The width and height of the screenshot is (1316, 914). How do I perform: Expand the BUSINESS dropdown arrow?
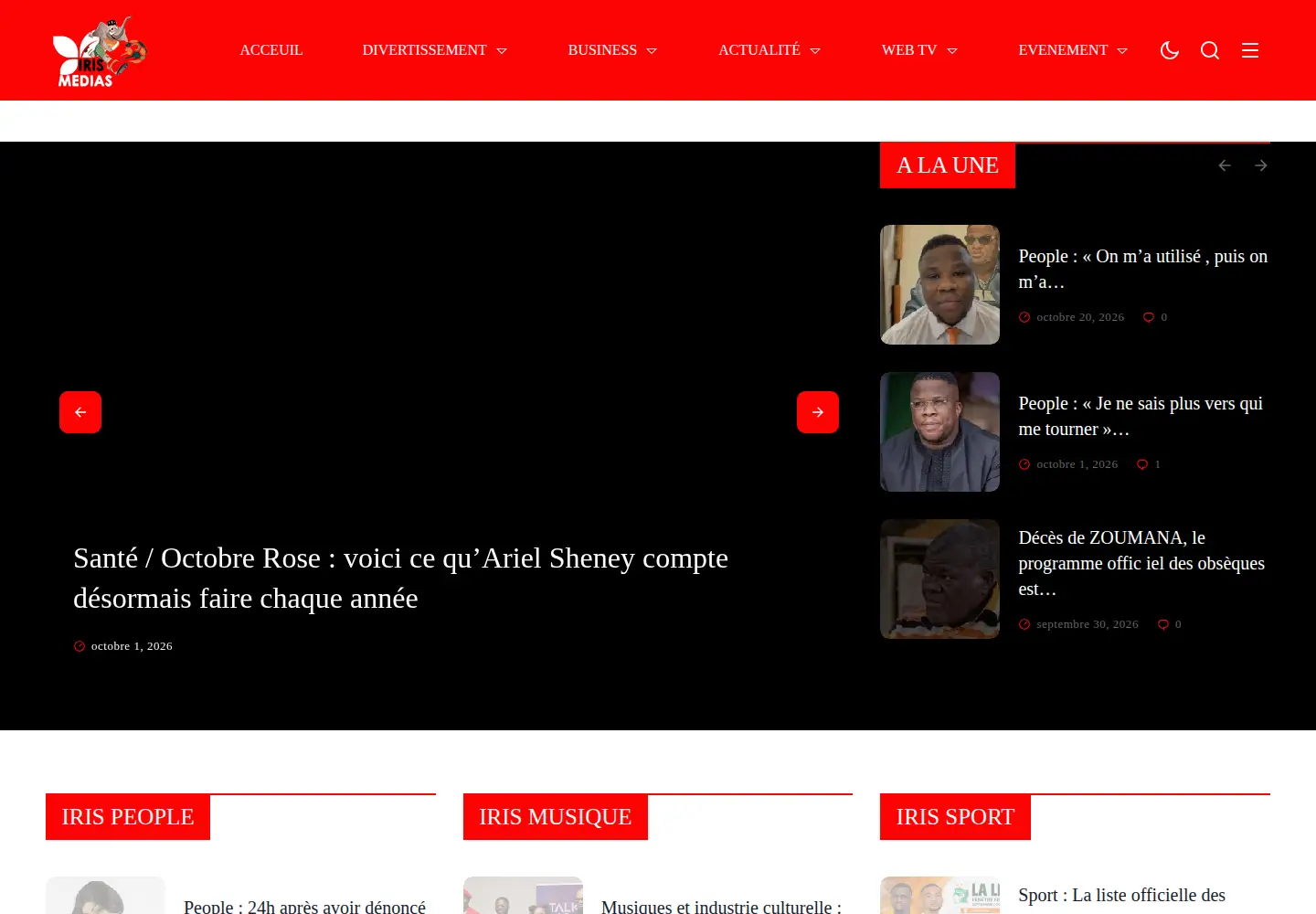pos(652,51)
